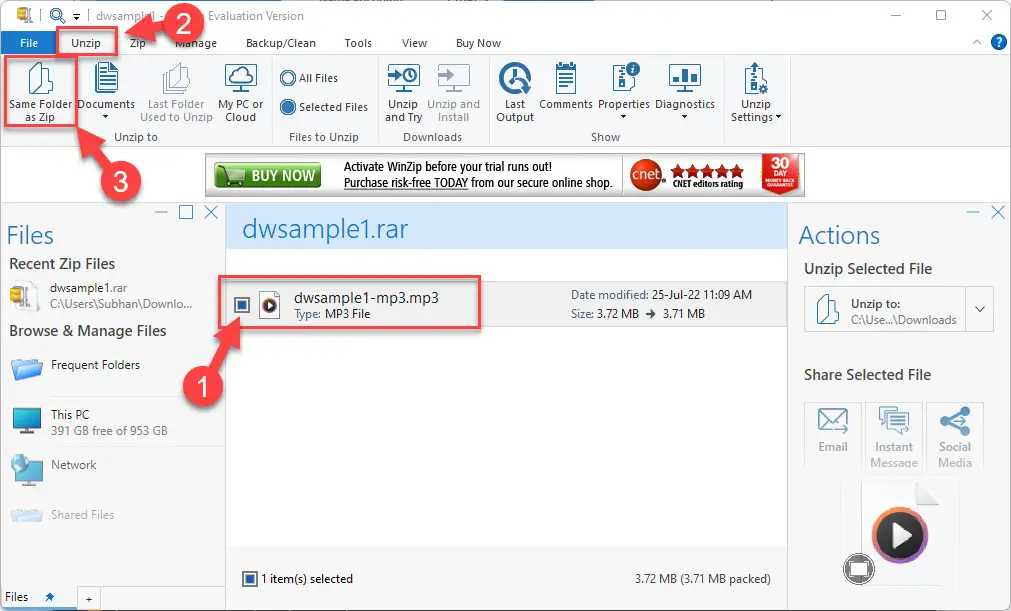Click Purchase risk-free TODAY link

click(x=406, y=183)
